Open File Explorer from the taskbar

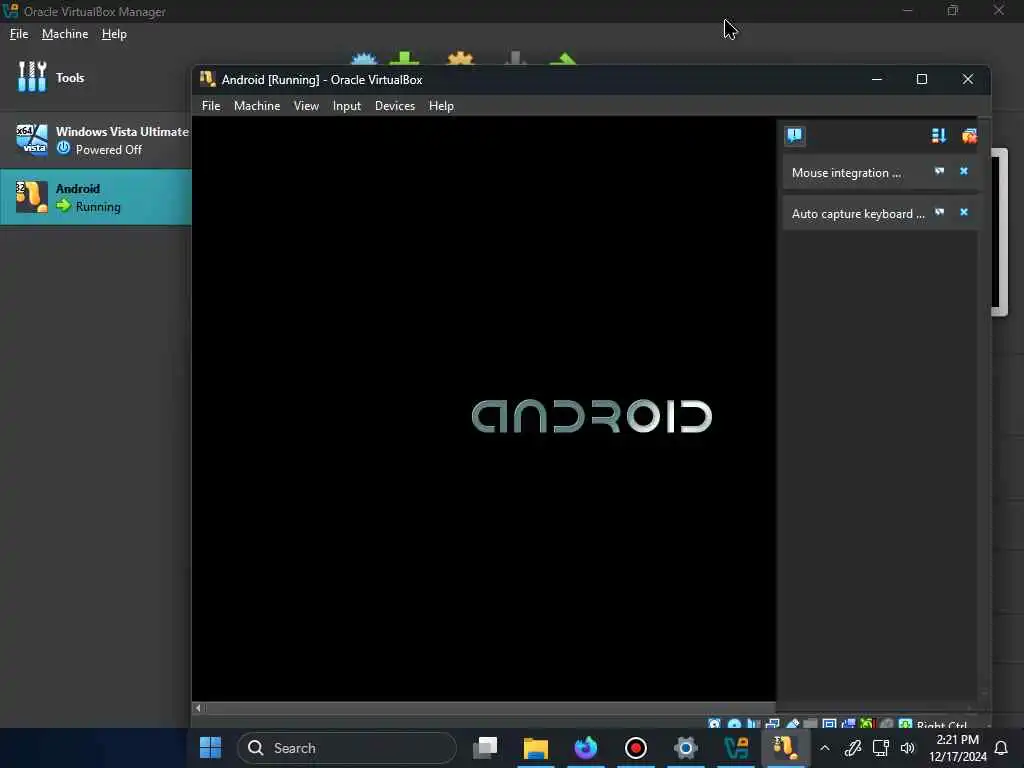point(536,748)
